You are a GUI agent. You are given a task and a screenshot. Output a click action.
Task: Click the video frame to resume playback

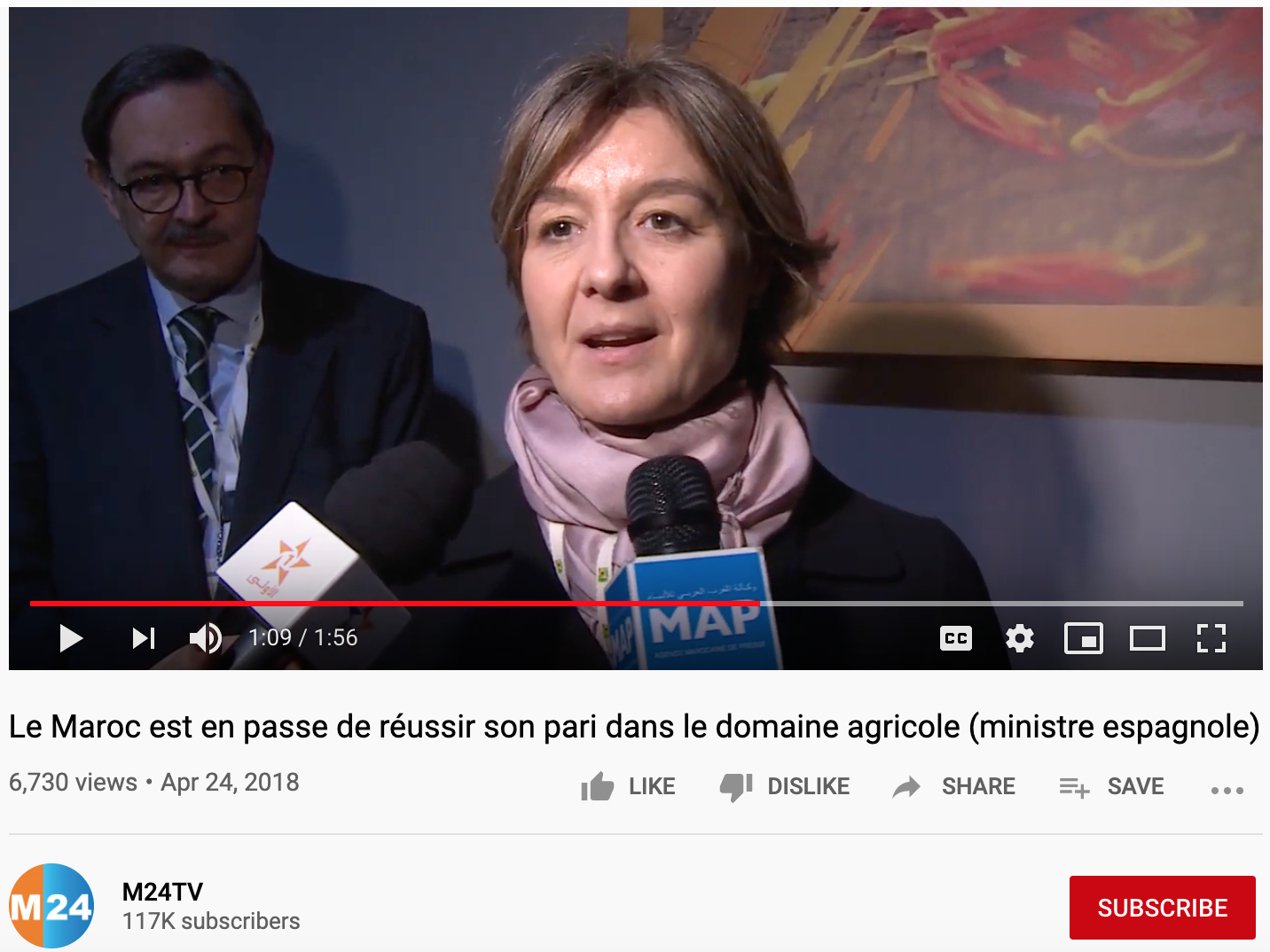tap(636, 301)
